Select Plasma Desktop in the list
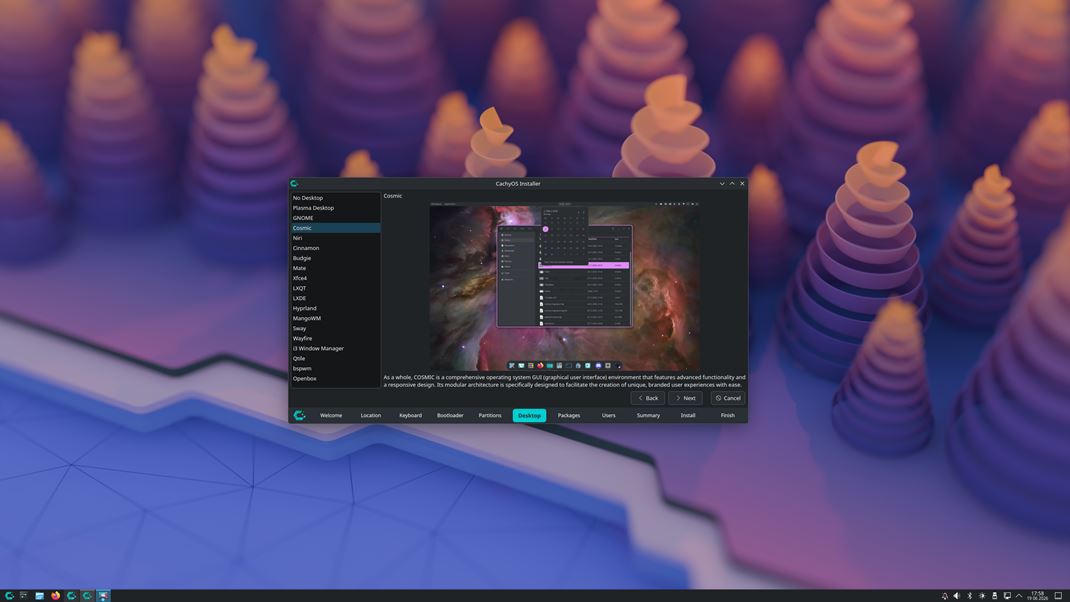This screenshot has height=602, width=1070. pos(336,207)
